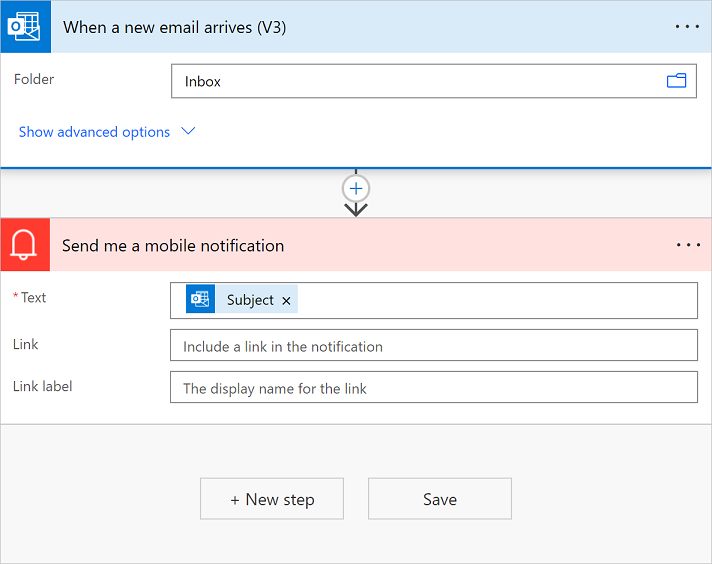Expand the advanced options chevron
This screenshot has height=564, width=712.
click(188, 131)
